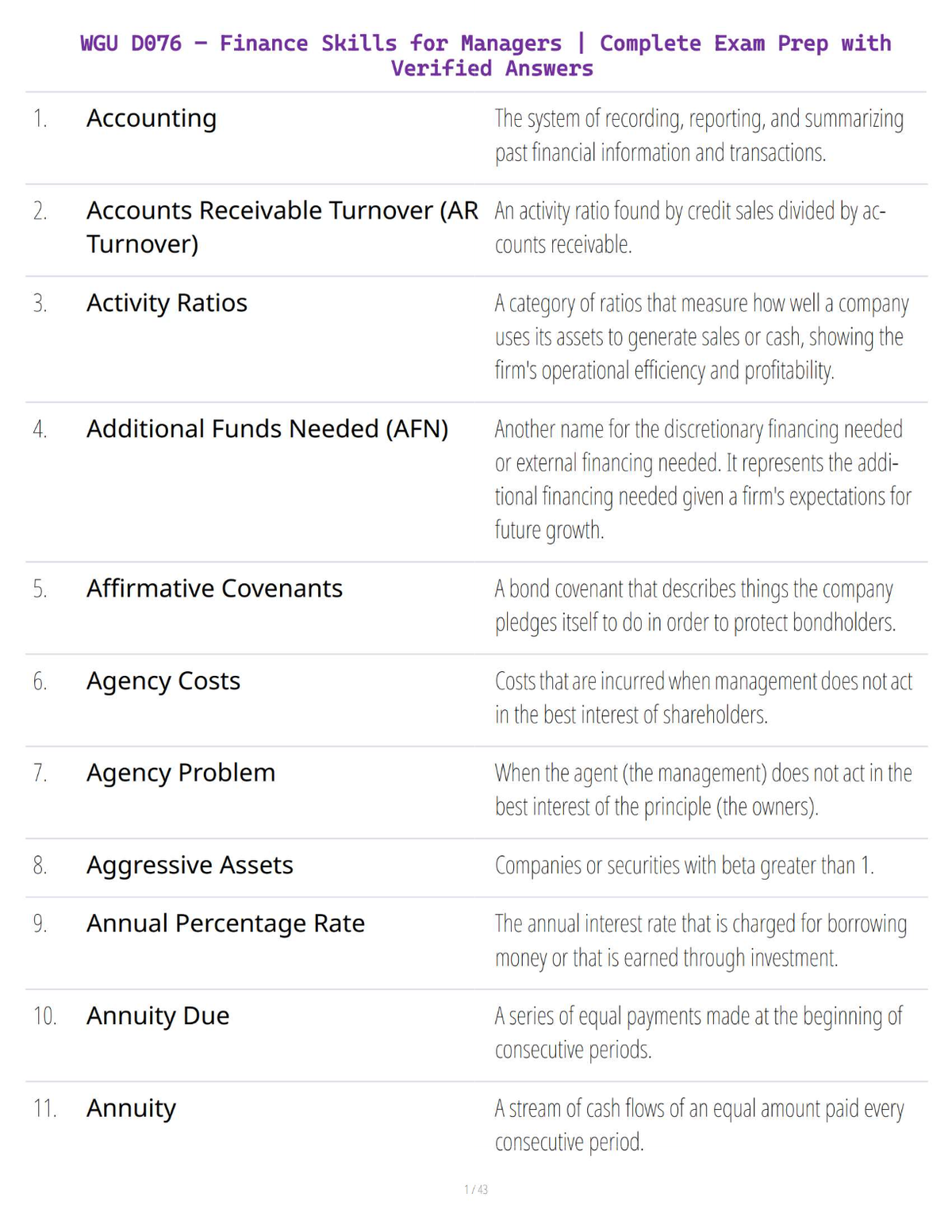Click the Accounts Receivable Turnover term

coord(282,227)
